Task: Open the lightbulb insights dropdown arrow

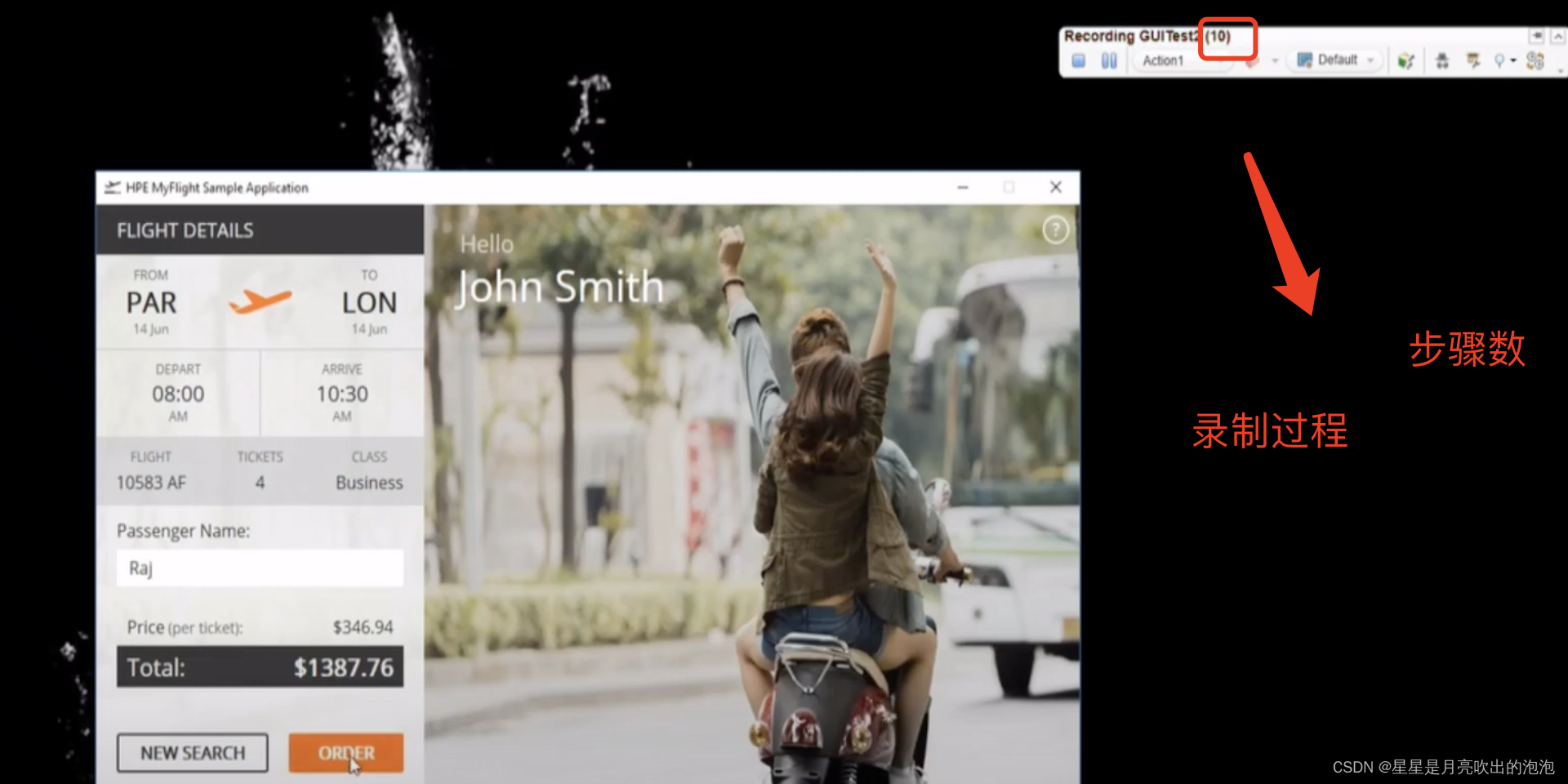Action: coord(1513,61)
